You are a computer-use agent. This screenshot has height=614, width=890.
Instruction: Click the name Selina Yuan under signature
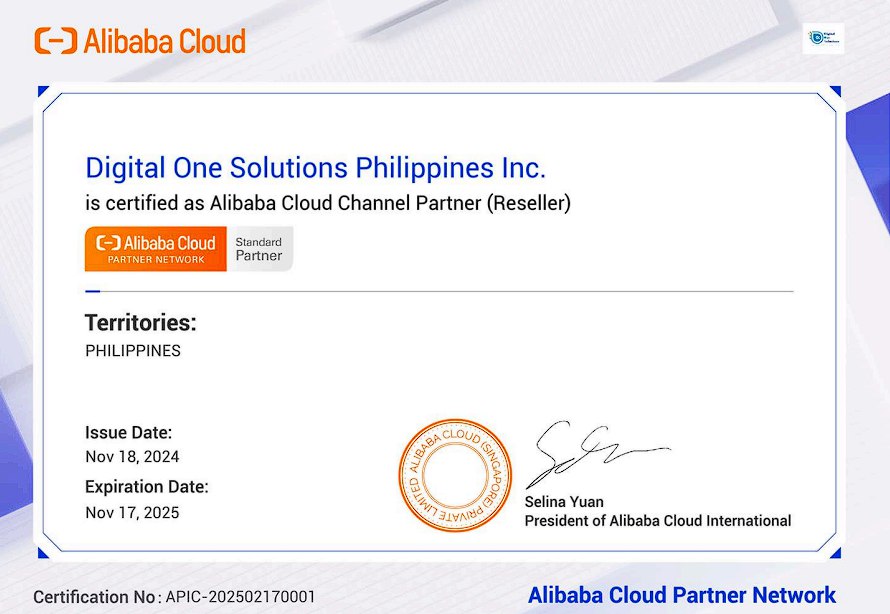(564, 502)
